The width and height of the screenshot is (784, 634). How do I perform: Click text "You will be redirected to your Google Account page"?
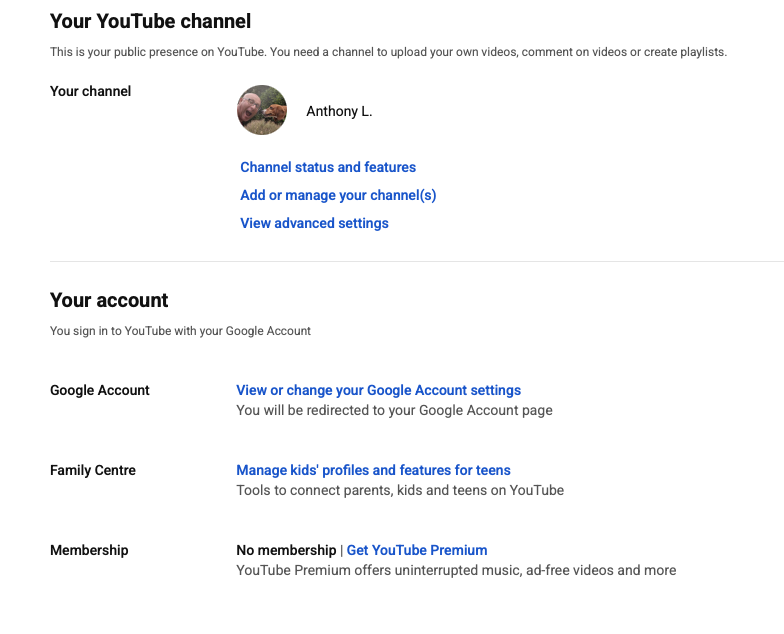(394, 410)
